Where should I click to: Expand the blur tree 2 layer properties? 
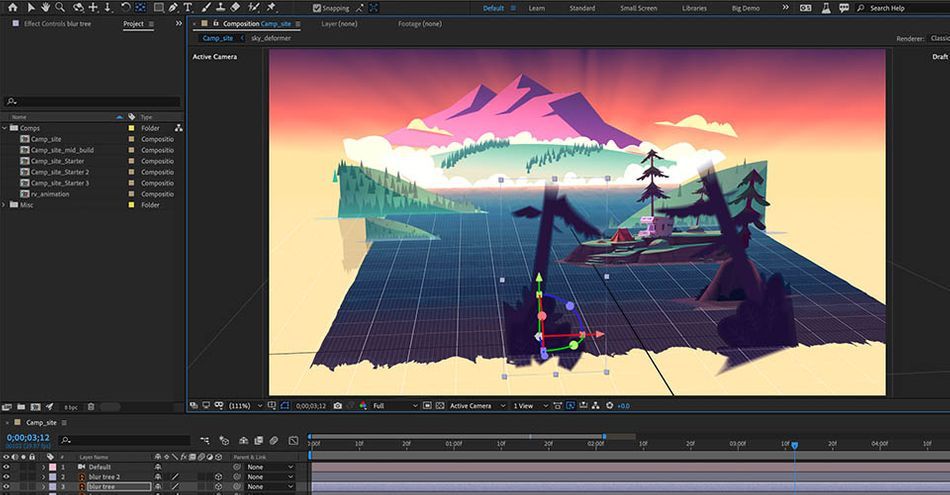(x=43, y=477)
